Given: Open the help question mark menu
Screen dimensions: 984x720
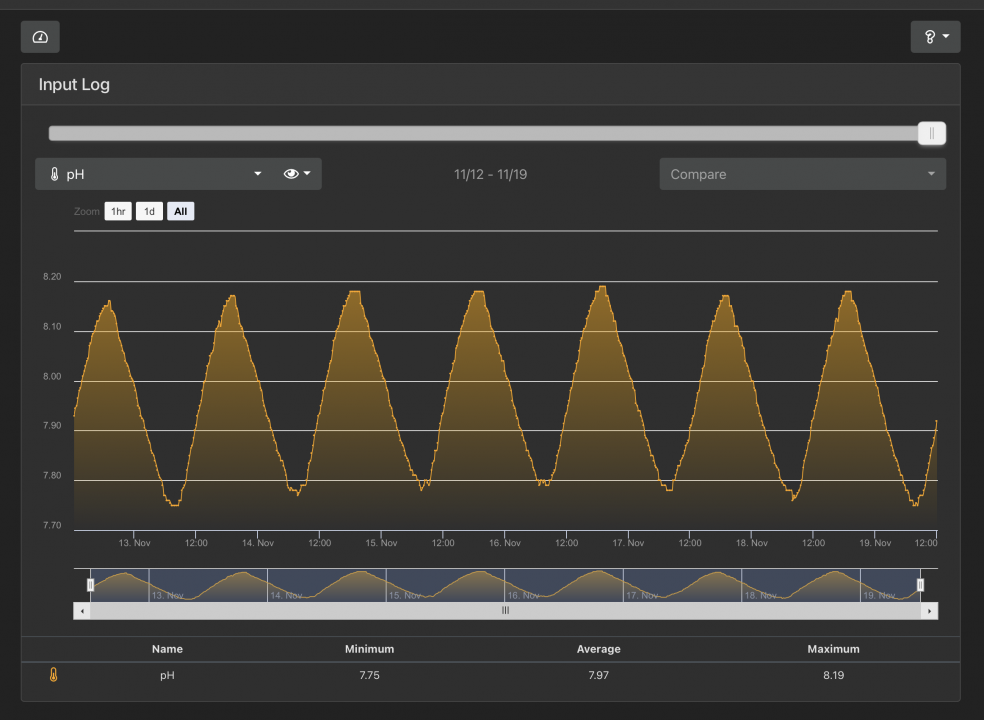Looking at the screenshot, I should click(935, 37).
